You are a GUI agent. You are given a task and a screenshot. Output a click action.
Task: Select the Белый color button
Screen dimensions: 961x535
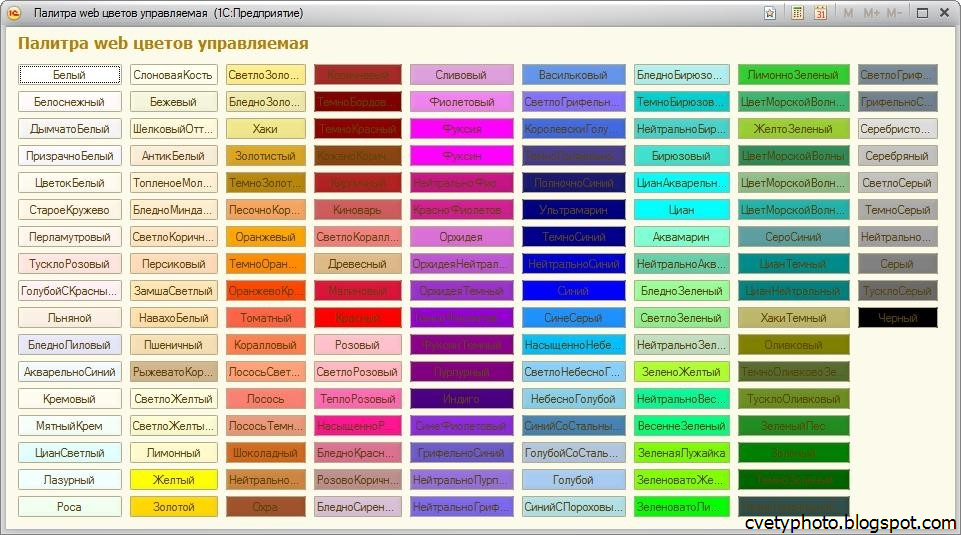click(69, 75)
